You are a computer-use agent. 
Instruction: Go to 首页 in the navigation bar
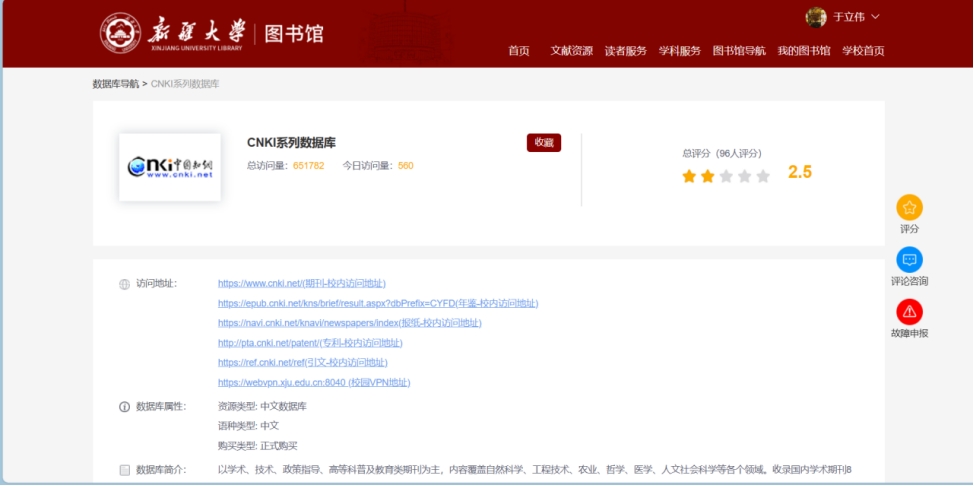pyautogui.click(x=519, y=51)
